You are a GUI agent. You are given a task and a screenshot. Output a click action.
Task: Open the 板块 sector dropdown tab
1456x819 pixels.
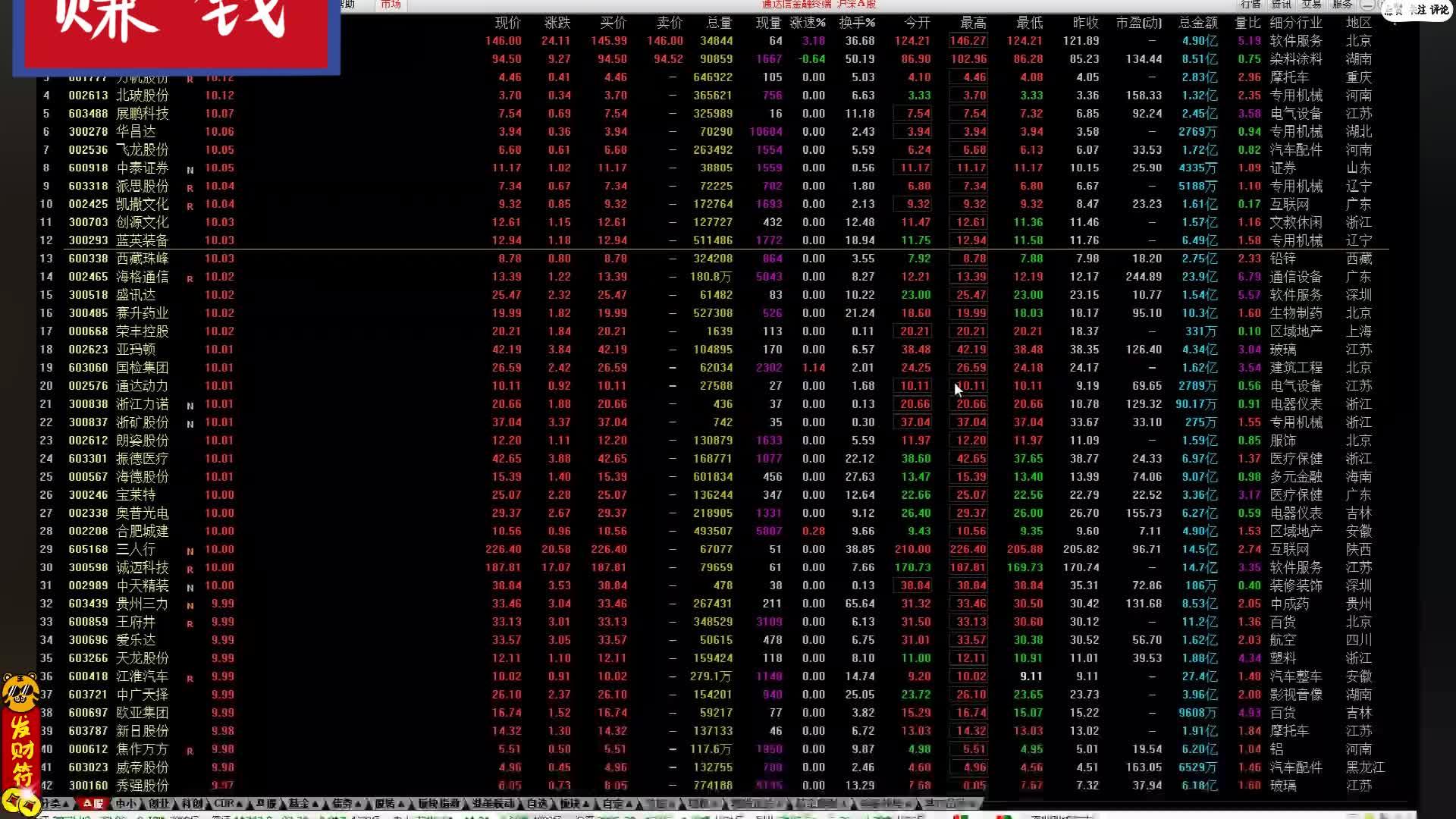(573, 803)
